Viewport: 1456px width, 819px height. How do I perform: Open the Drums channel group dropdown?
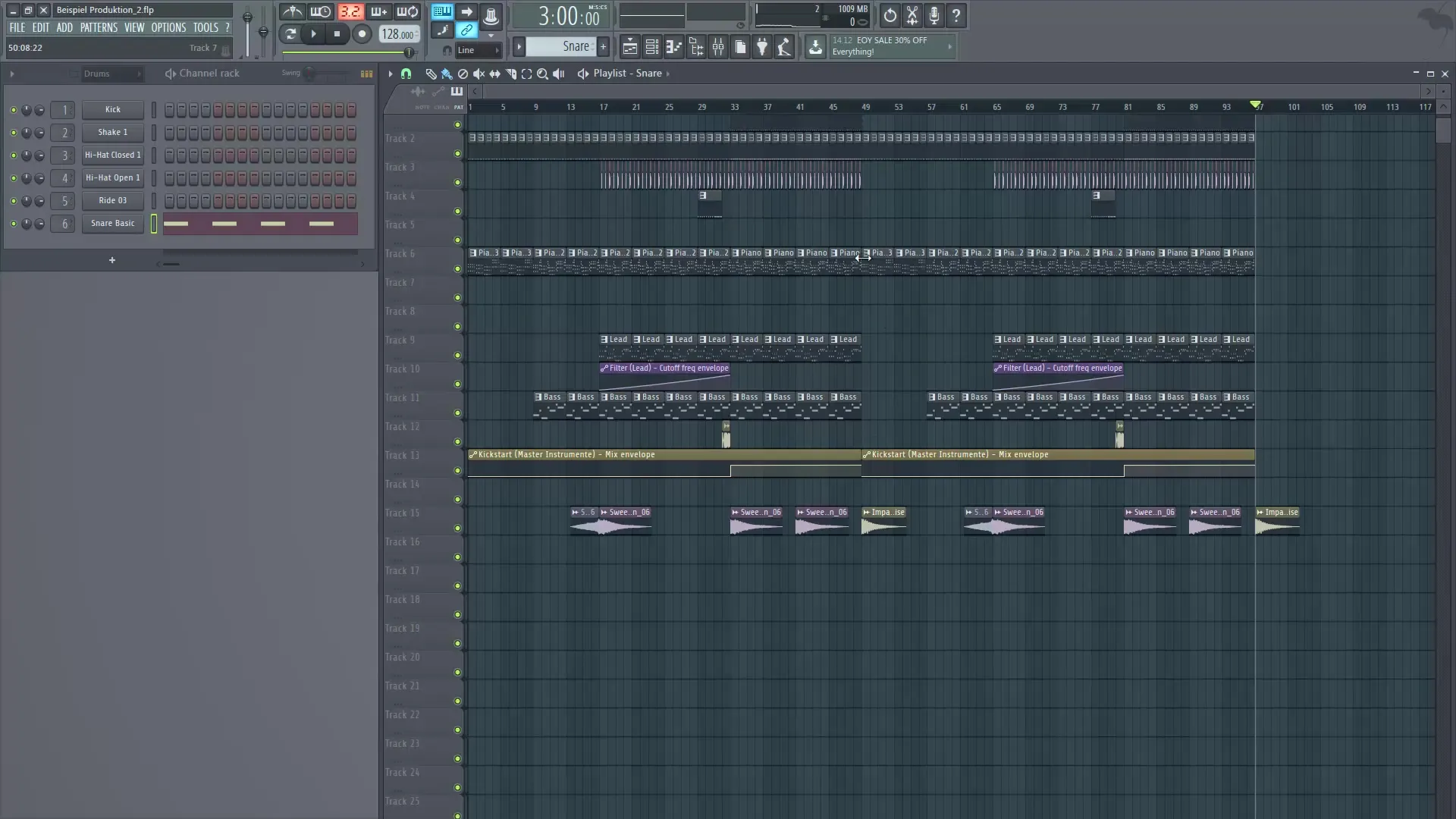coord(111,74)
